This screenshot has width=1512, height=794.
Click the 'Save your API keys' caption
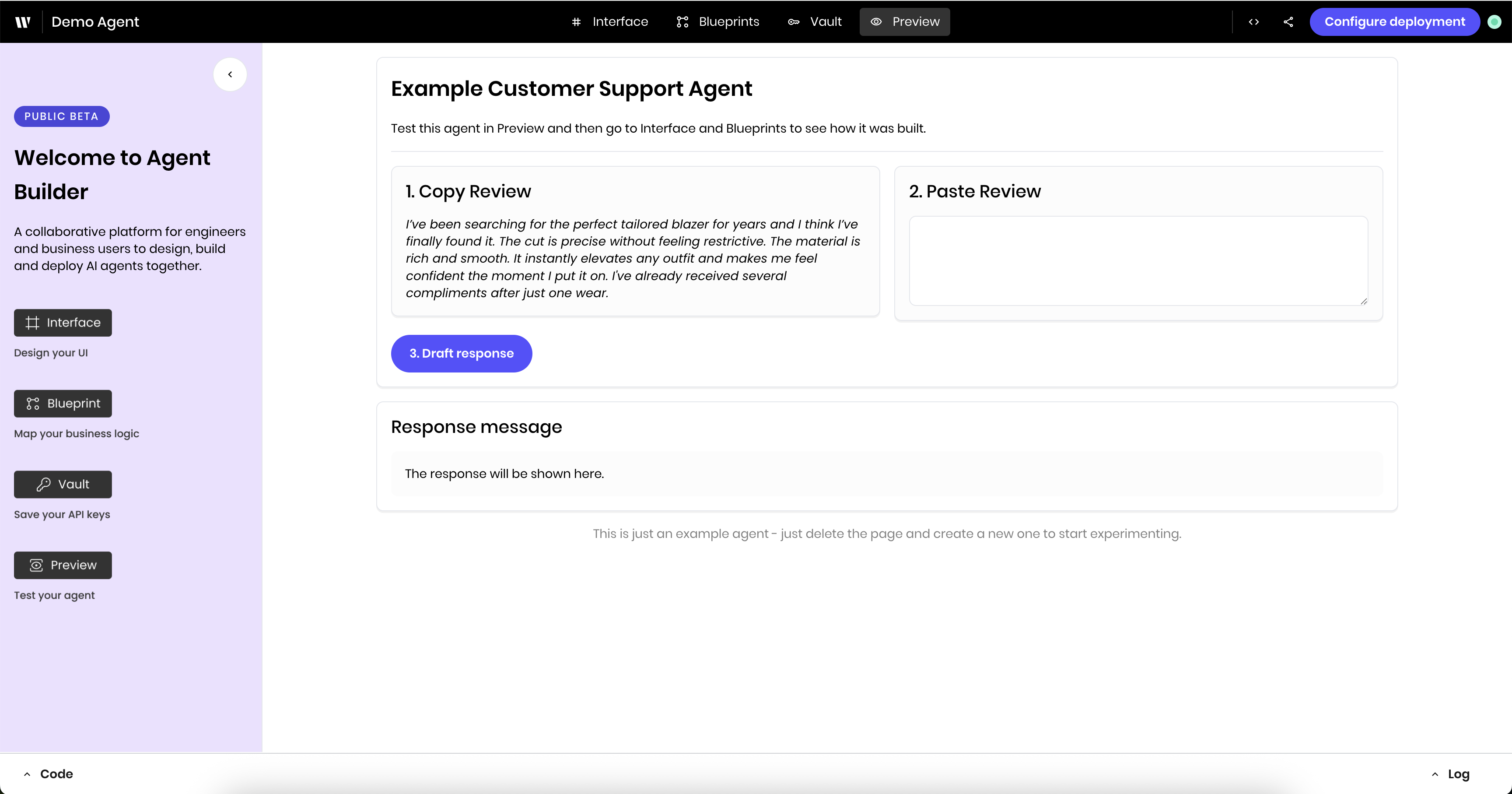(62, 514)
